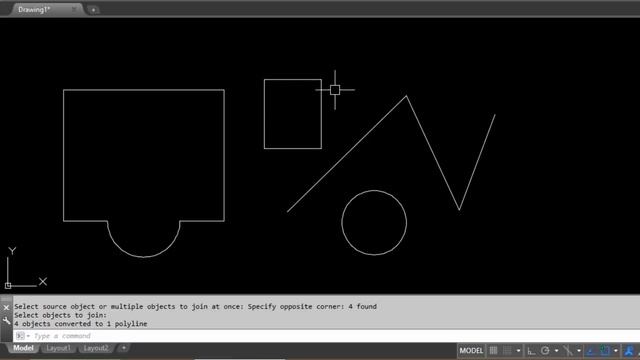Viewport: 640px width, 360px height.
Task: Focus the Type a command field
Action: [327, 336]
